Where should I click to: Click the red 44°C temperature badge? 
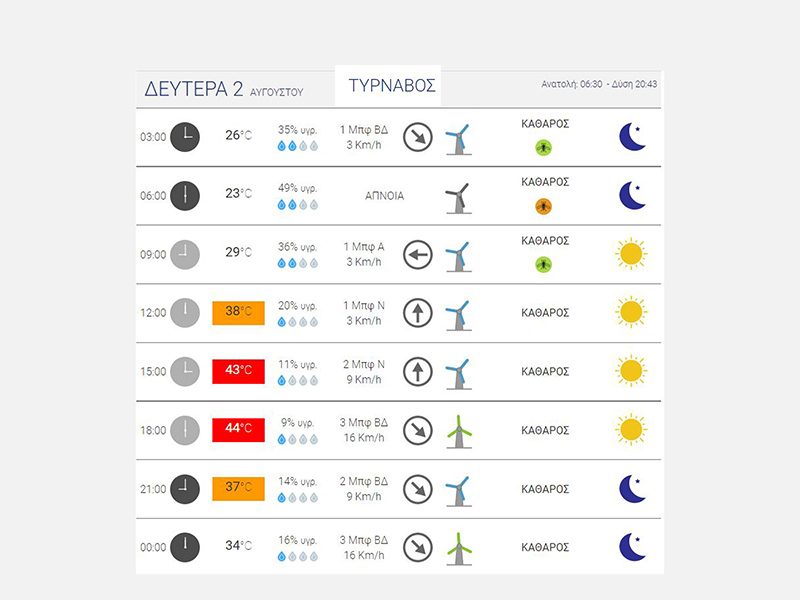pos(238,429)
